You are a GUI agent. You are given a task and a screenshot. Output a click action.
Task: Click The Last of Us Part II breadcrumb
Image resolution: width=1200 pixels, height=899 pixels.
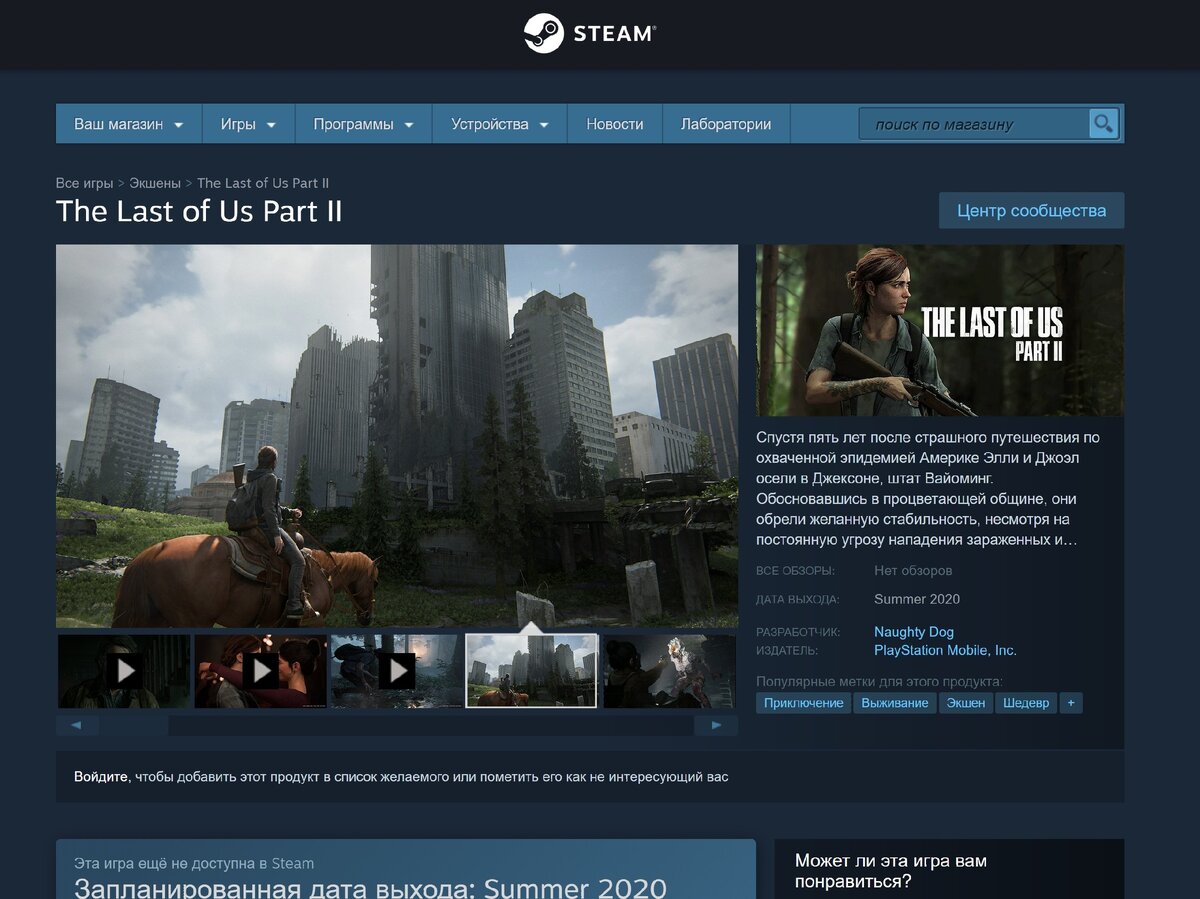pos(263,183)
